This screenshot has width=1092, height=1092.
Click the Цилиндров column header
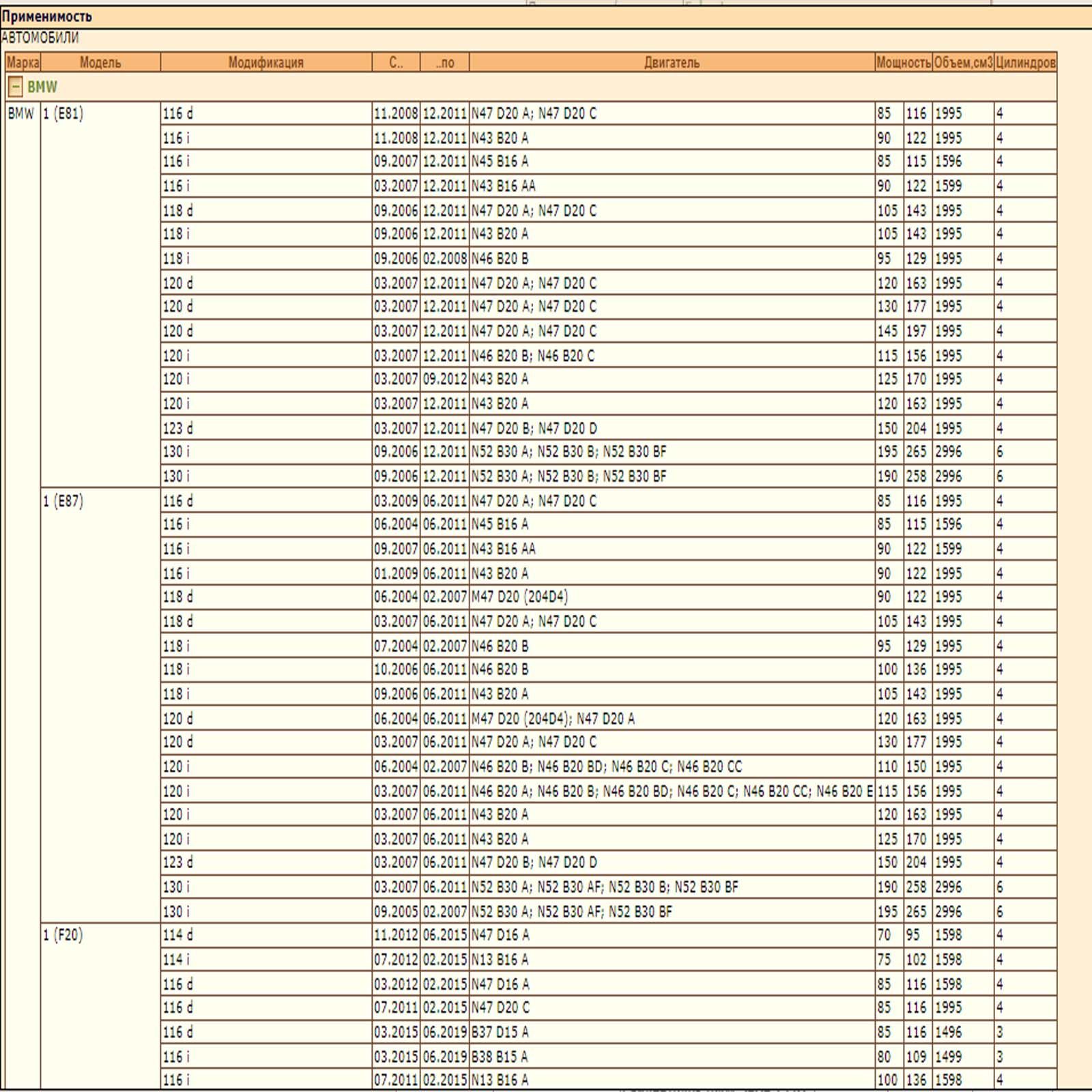point(1025,63)
